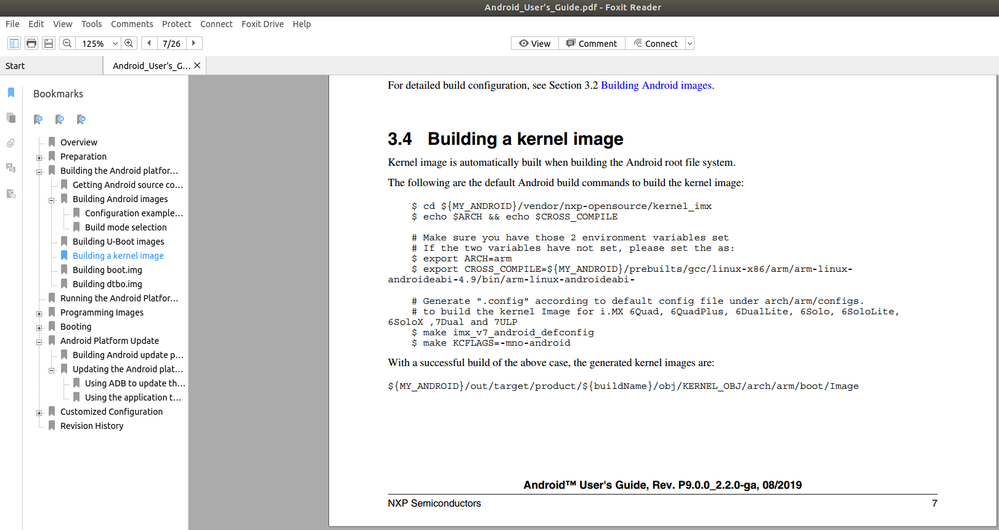999x530 pixels.
Task: Open the Comments menu
Action: [x=132, y=24]
